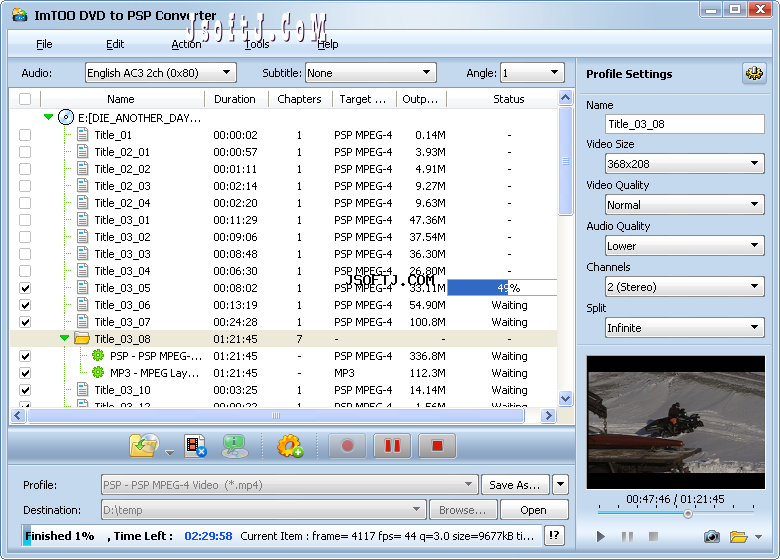Image resolution: width=780 pixels, height=560 pixels.
Task: Click the log info button beside the status
Action: pos(554,536)
